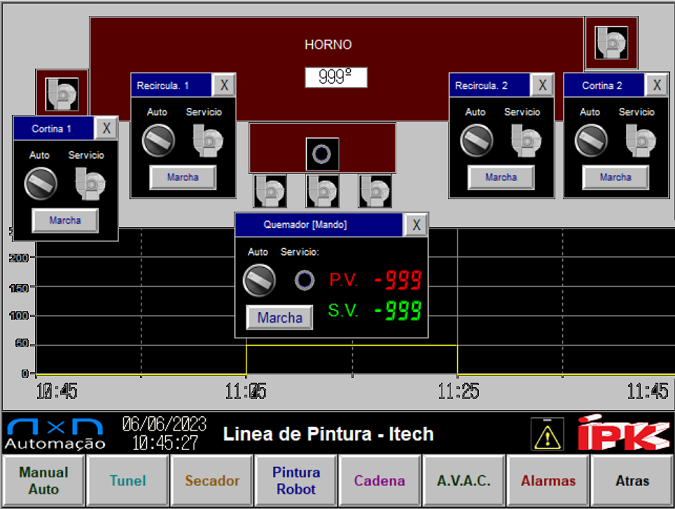
Task: Select the Cortina 2 service fan icon
Action: click(x=640, y=141)
